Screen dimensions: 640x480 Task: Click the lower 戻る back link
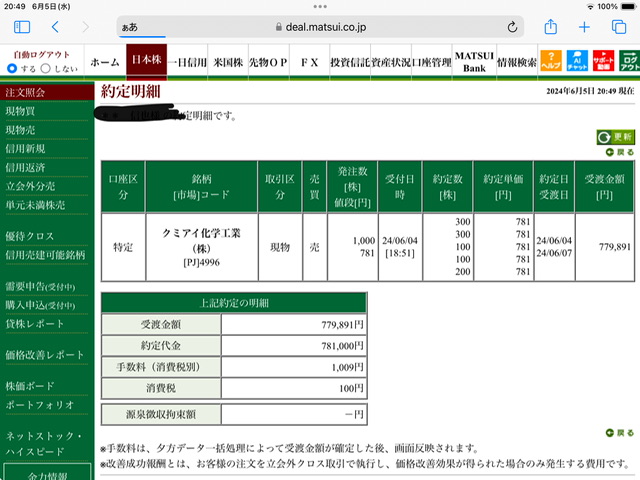[620, 433]
